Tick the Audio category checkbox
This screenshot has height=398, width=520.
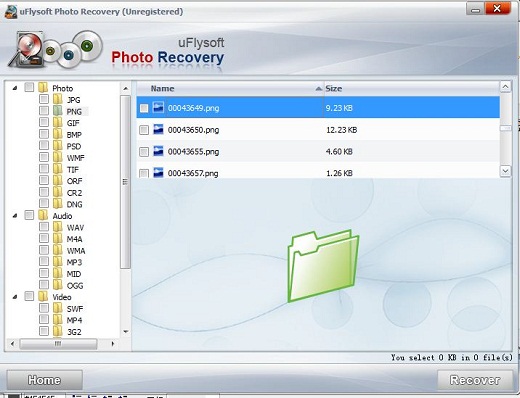(29, 215)
